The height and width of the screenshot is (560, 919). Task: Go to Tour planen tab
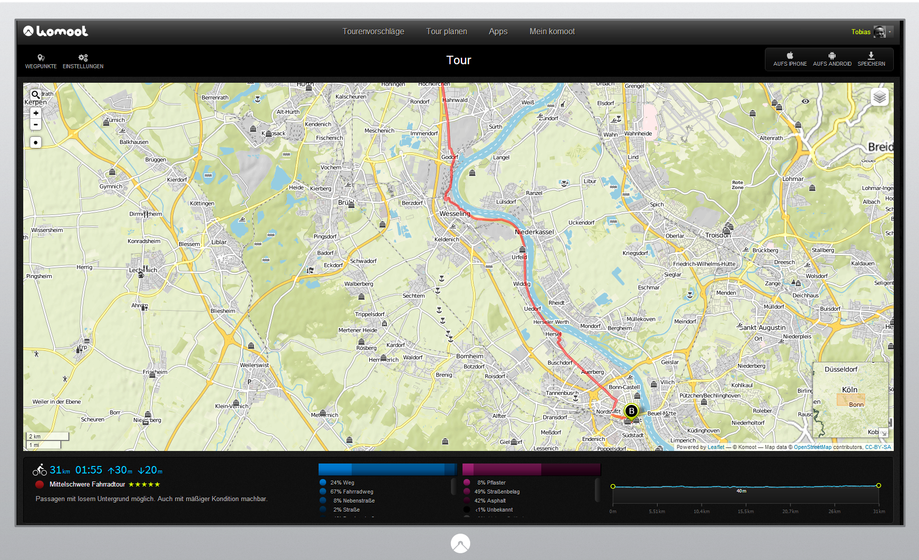(446, 32)
